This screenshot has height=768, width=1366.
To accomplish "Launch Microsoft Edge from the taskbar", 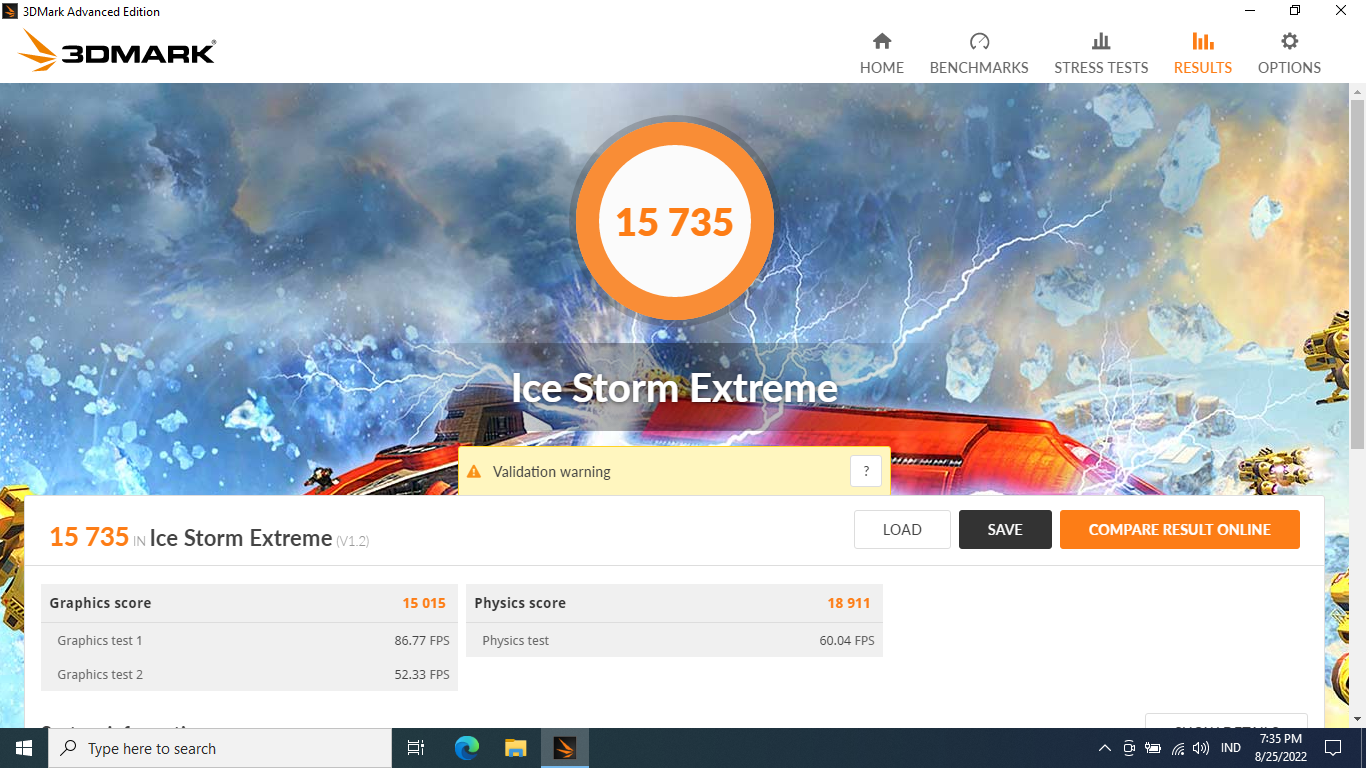I will coord(467,748).
